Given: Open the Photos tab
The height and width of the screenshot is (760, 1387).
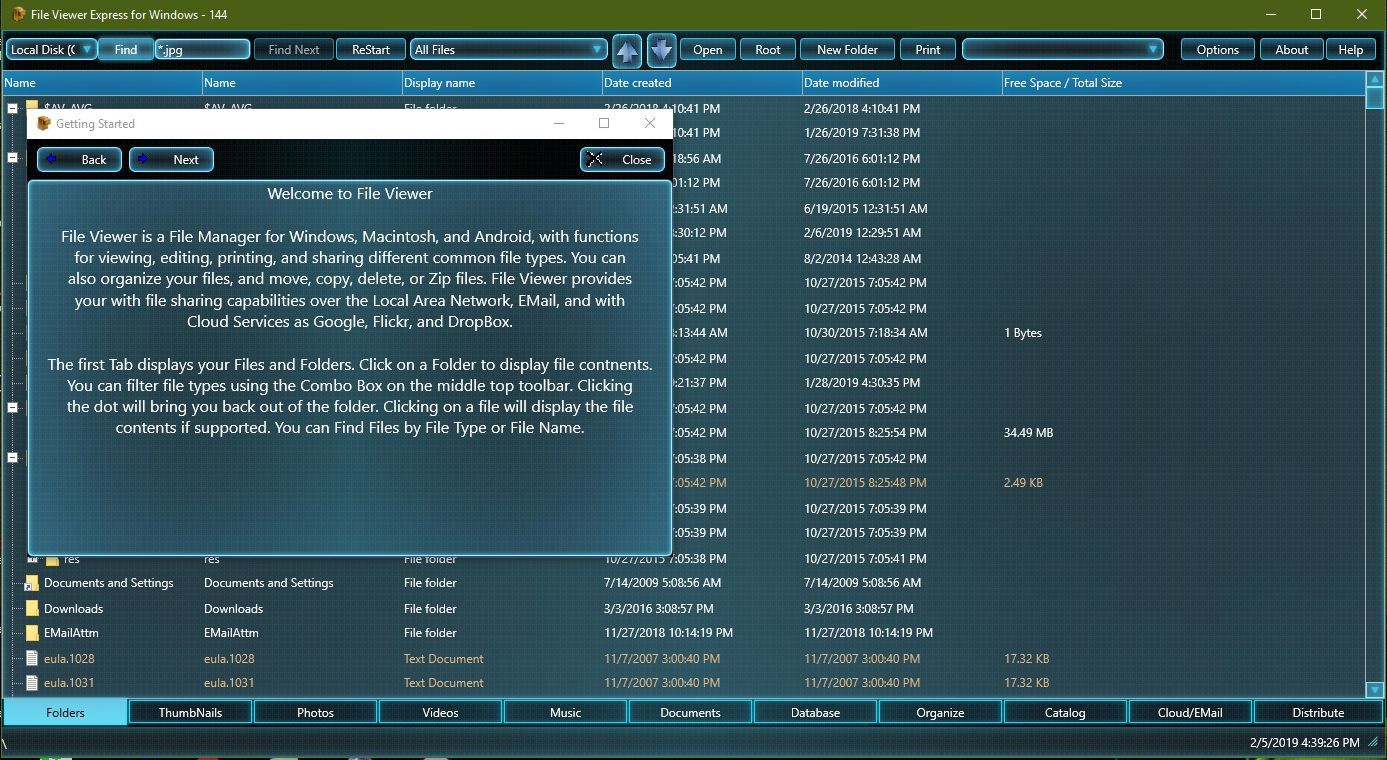Looking at the screenshot, I should 315,713.
